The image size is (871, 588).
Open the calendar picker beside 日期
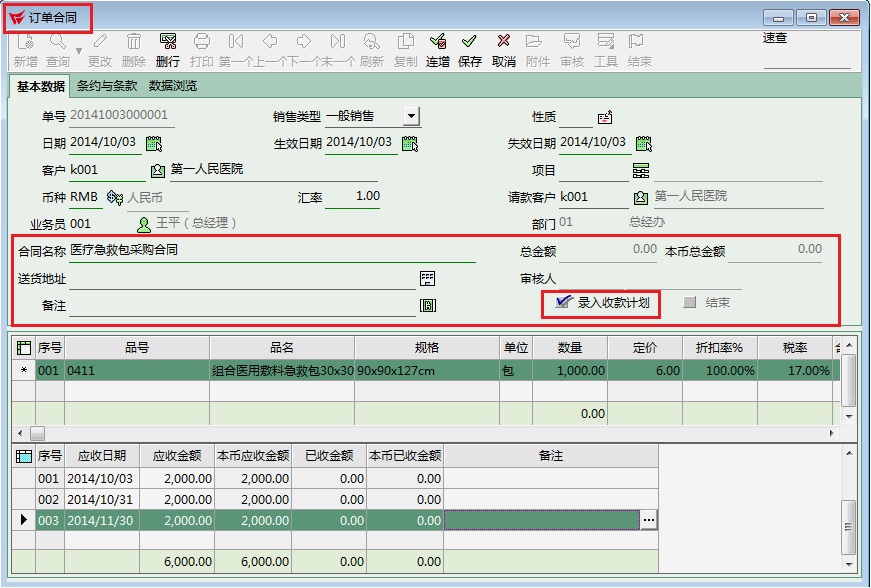click(154, 143)
